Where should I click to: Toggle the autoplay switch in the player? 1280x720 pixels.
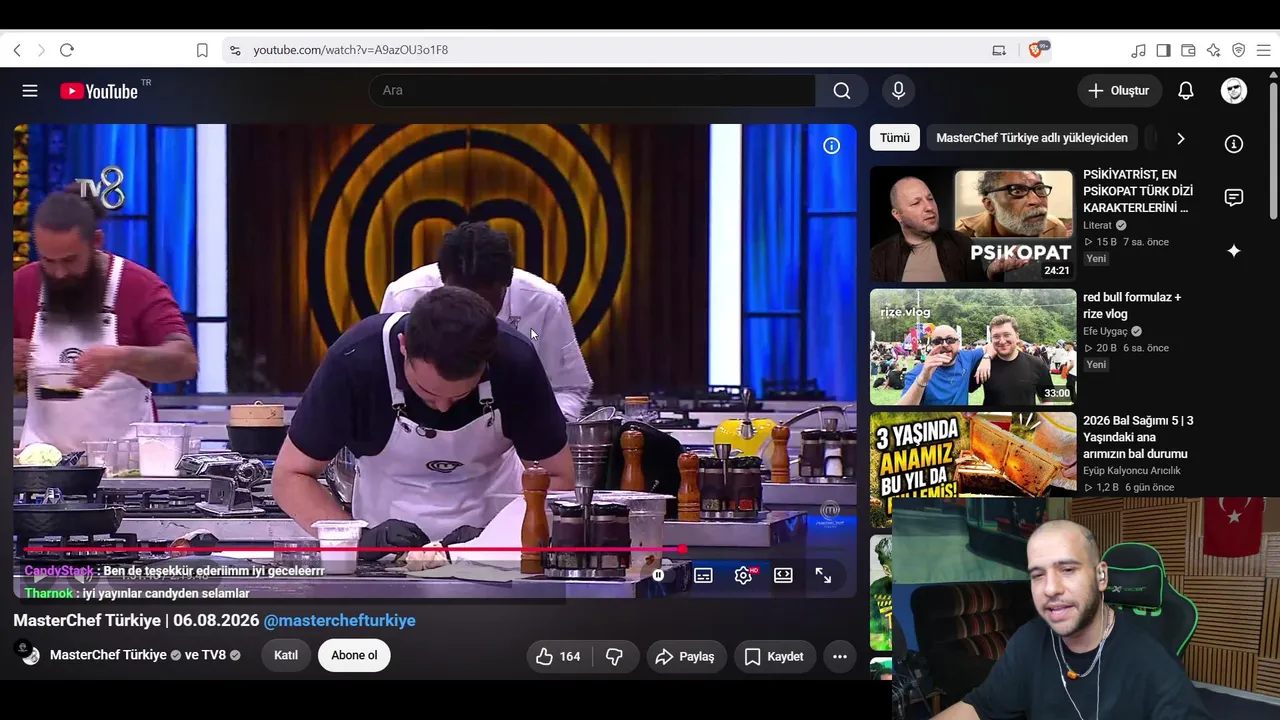(658, 575)
